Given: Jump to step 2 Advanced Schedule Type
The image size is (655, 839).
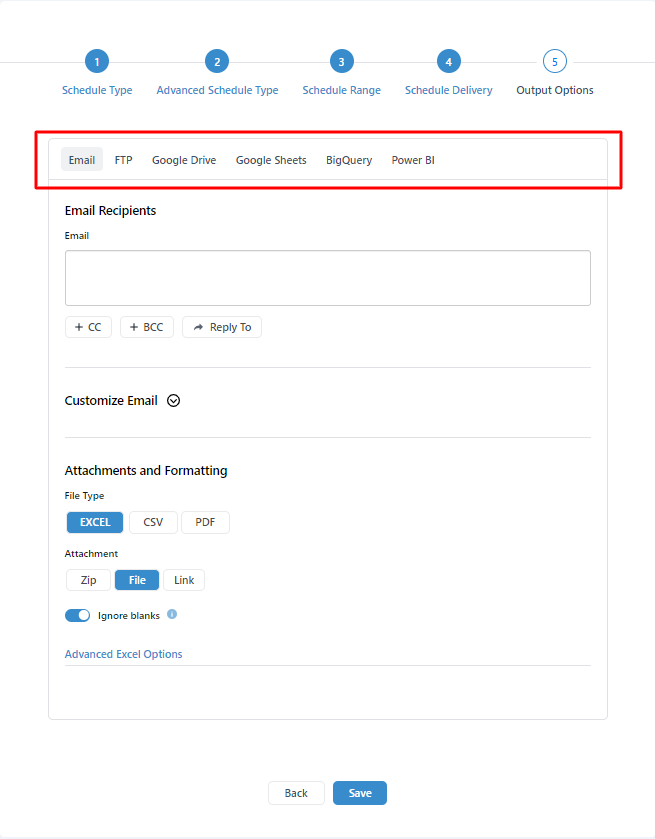Looking at the screenshot, I should tap(217, 62).
